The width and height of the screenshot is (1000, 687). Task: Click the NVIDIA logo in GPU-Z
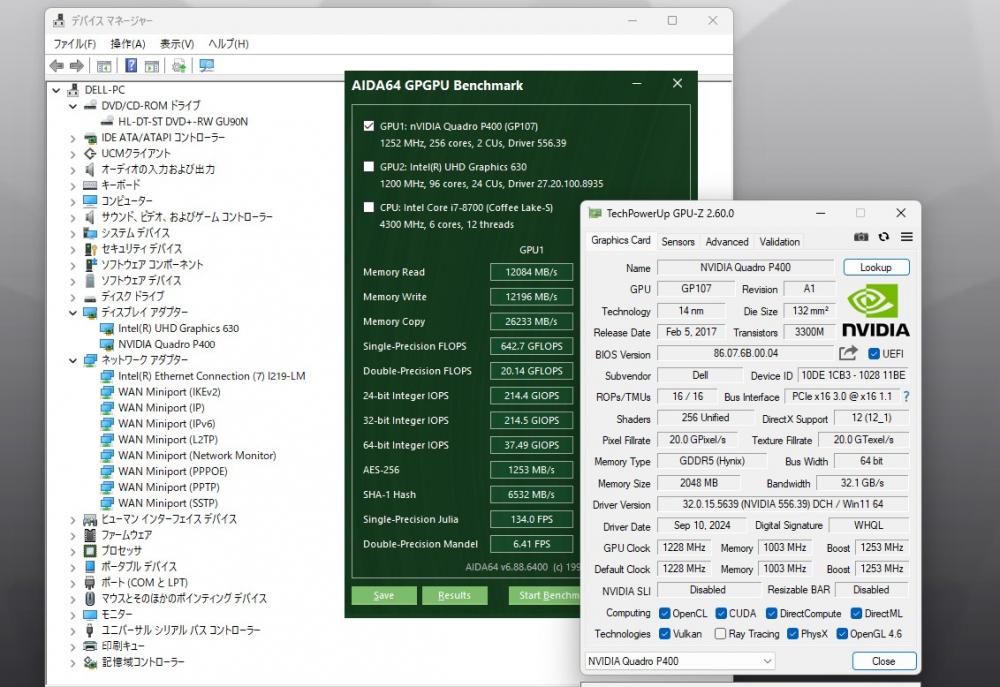point(876,311)
